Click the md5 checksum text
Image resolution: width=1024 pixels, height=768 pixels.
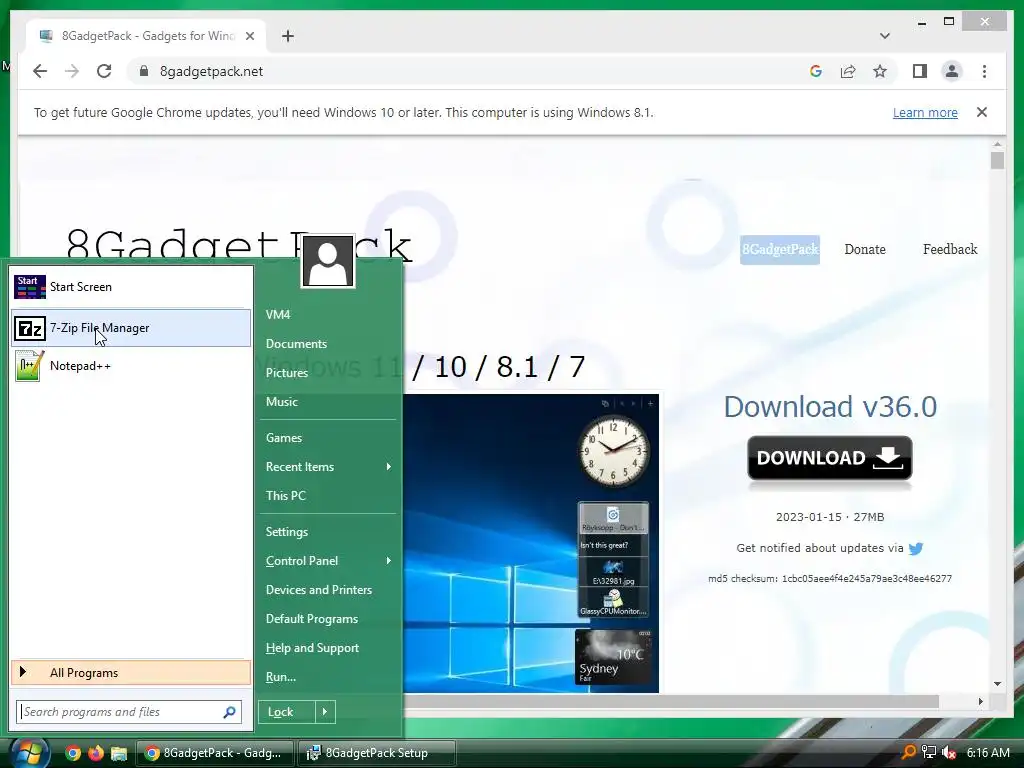830,579
